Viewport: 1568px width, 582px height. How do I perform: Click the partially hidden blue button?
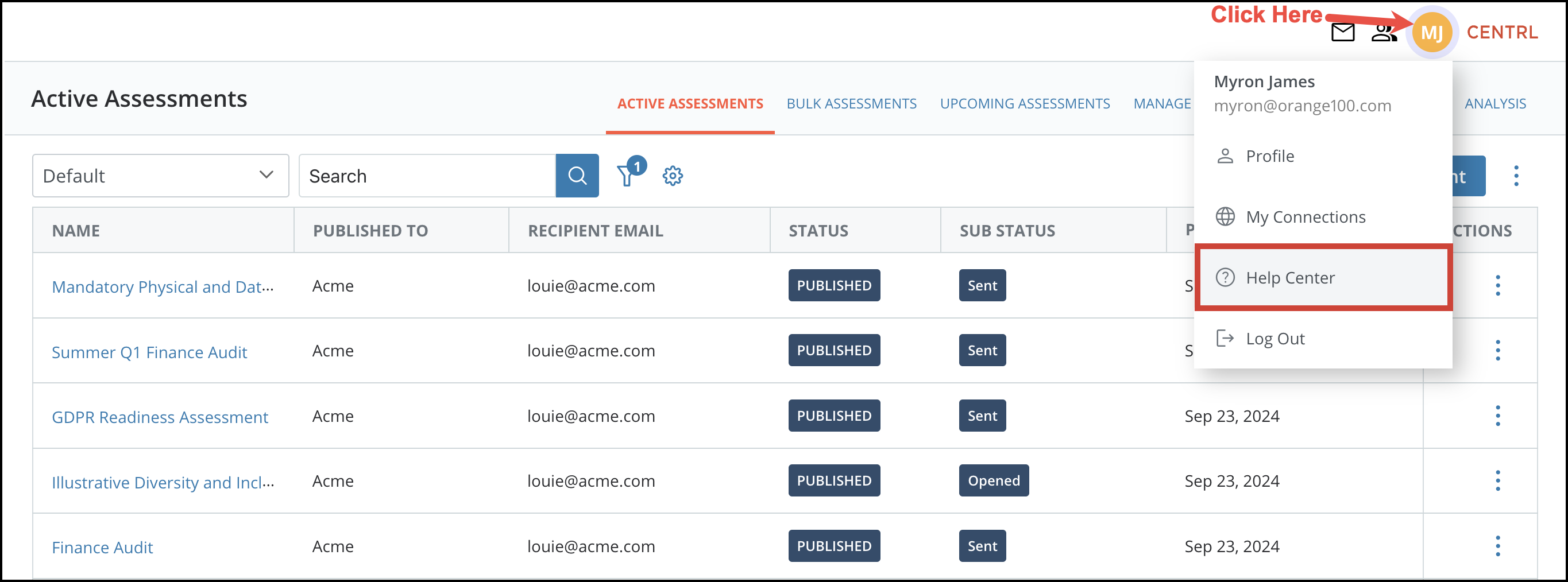[x=1468, y=176]
